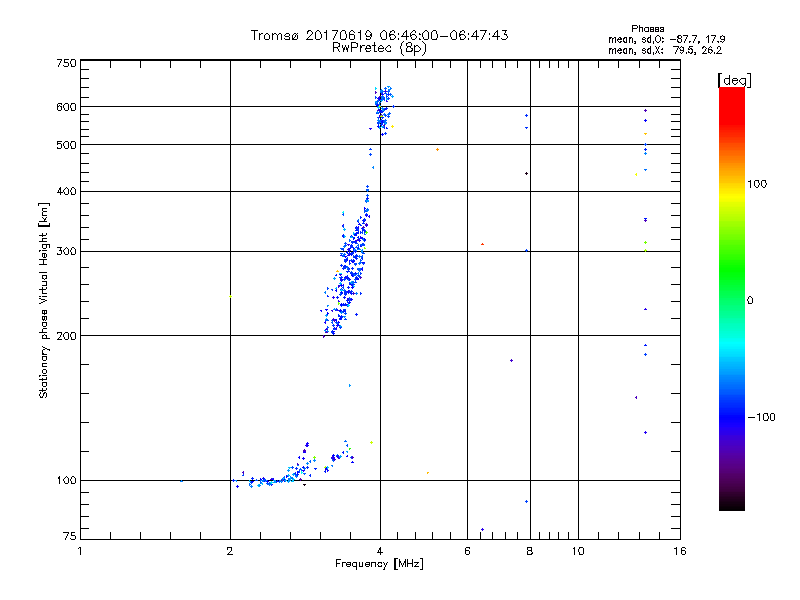Click the purple point near 78 km past 6 MHz

point(482,529)
